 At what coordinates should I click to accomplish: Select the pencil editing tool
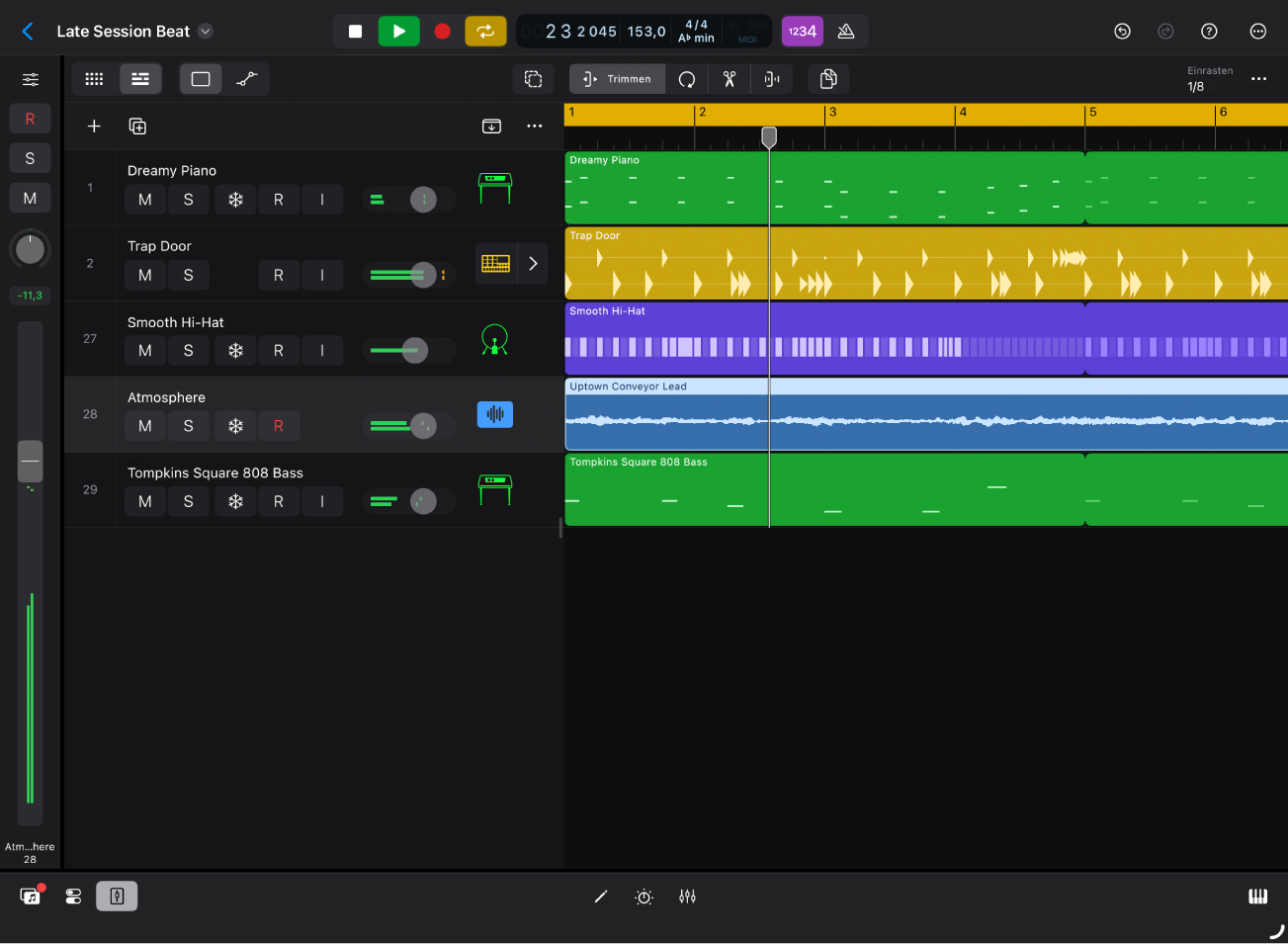[x=600, y=897]
